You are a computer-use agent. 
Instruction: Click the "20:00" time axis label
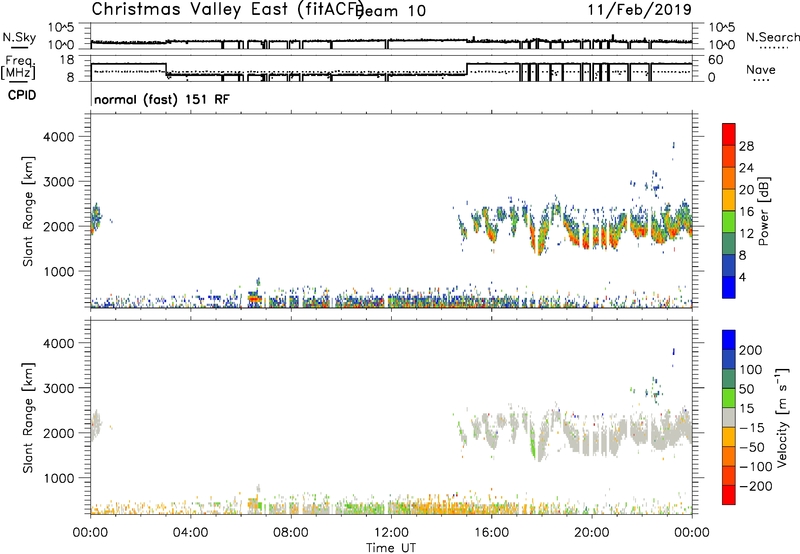[592, 533]
